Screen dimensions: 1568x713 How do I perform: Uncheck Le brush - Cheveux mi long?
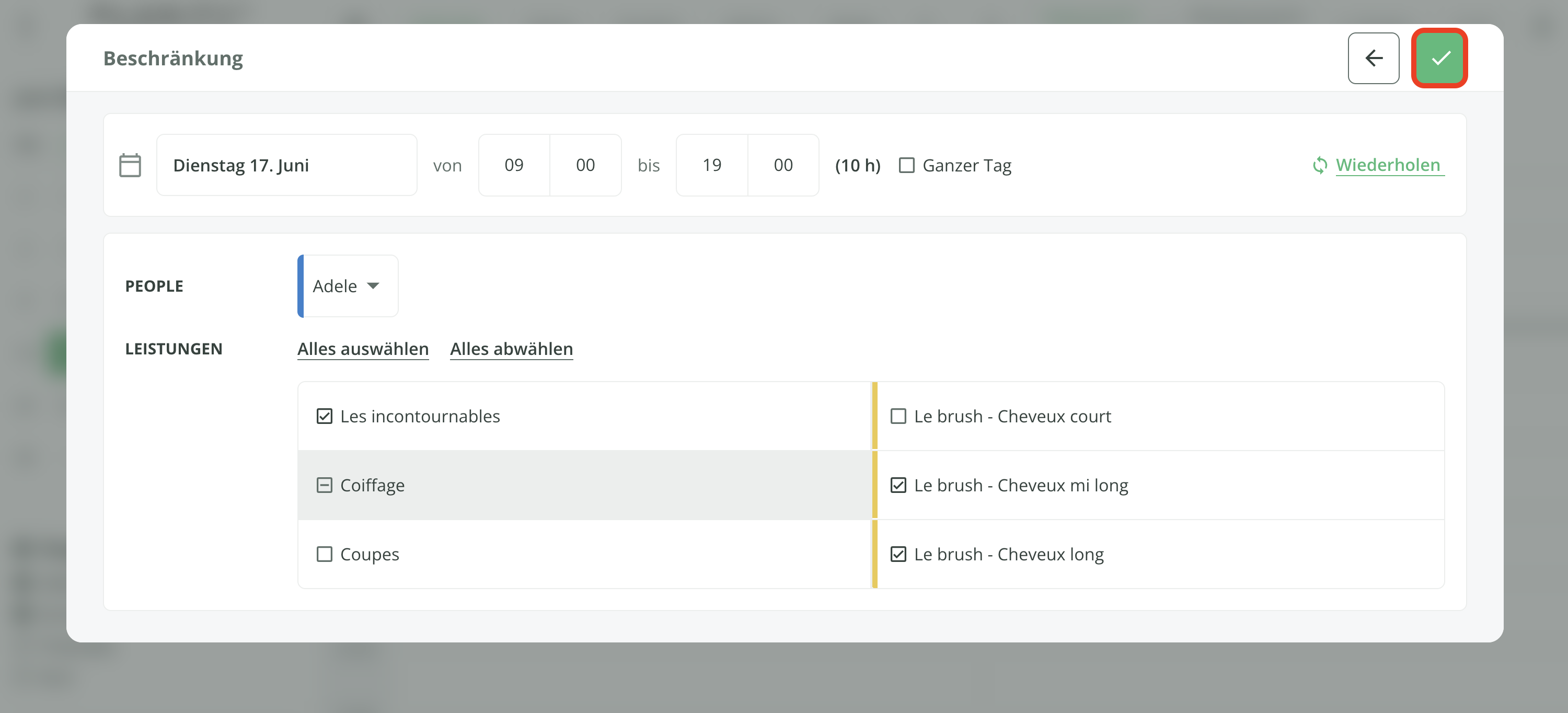pyautogui.click(x=898, y=485)
